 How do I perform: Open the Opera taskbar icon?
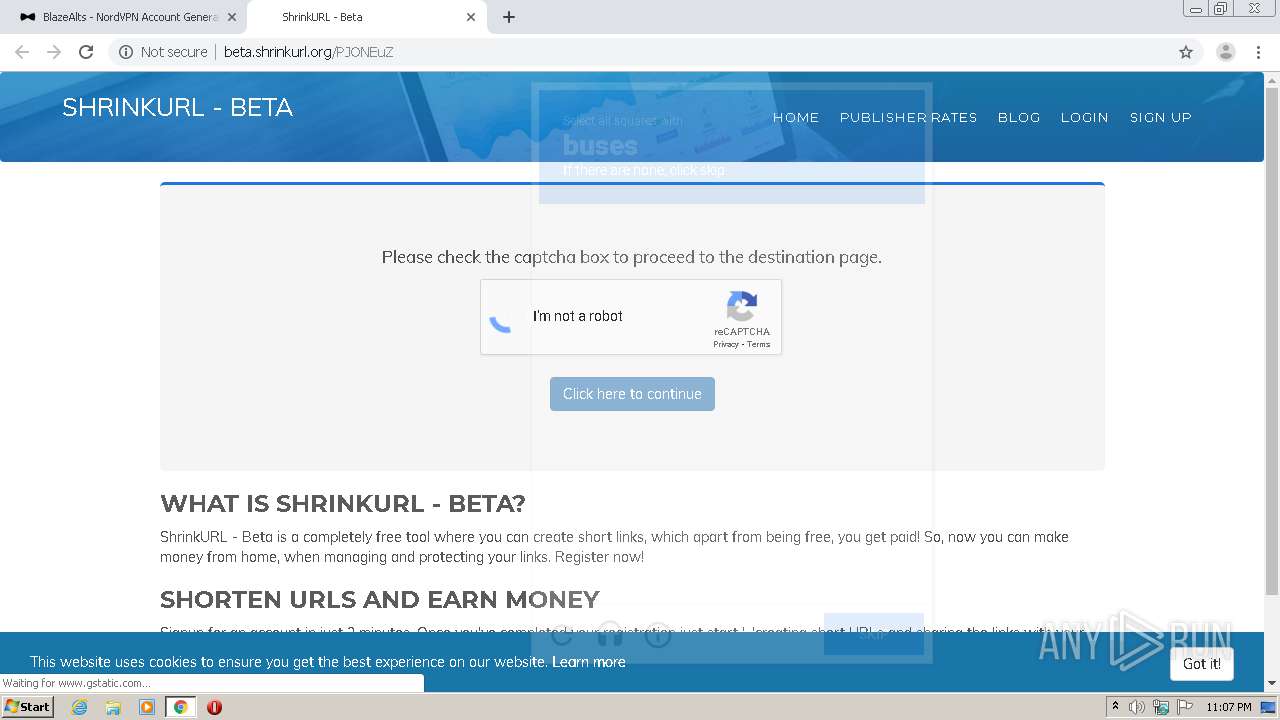(x=214, y=707)
